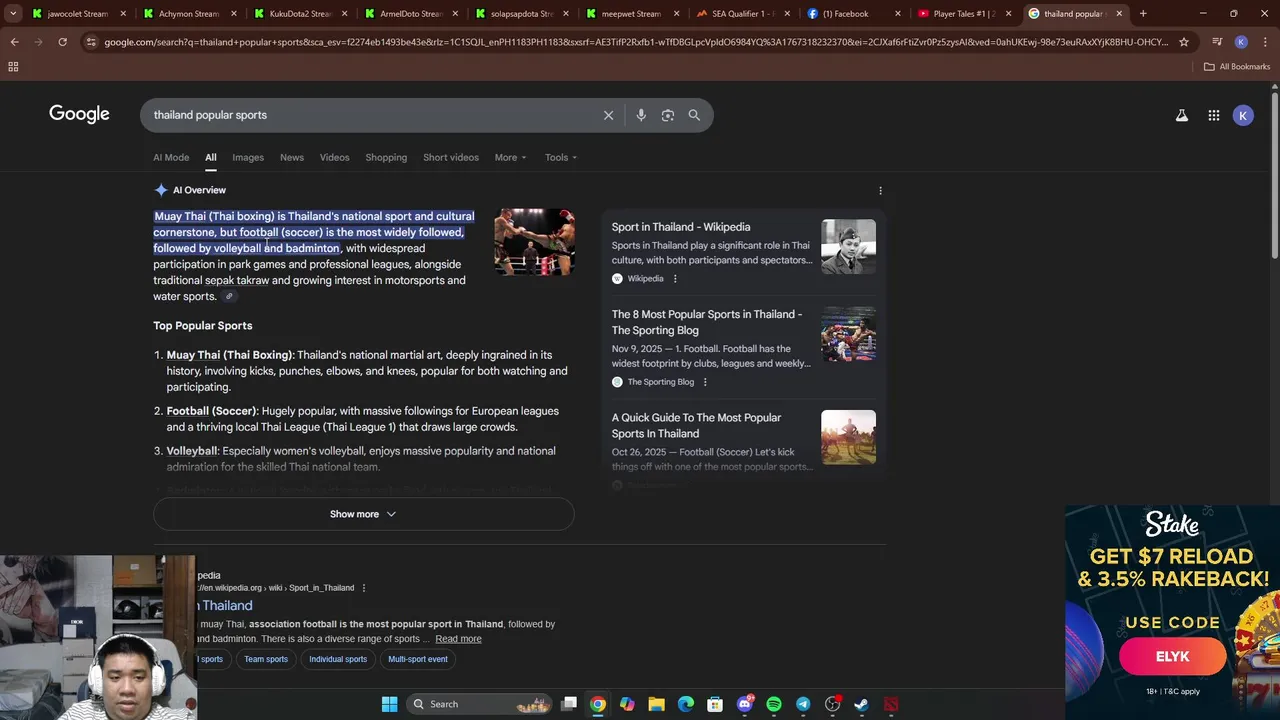Select the News tab

pos(292,158)
